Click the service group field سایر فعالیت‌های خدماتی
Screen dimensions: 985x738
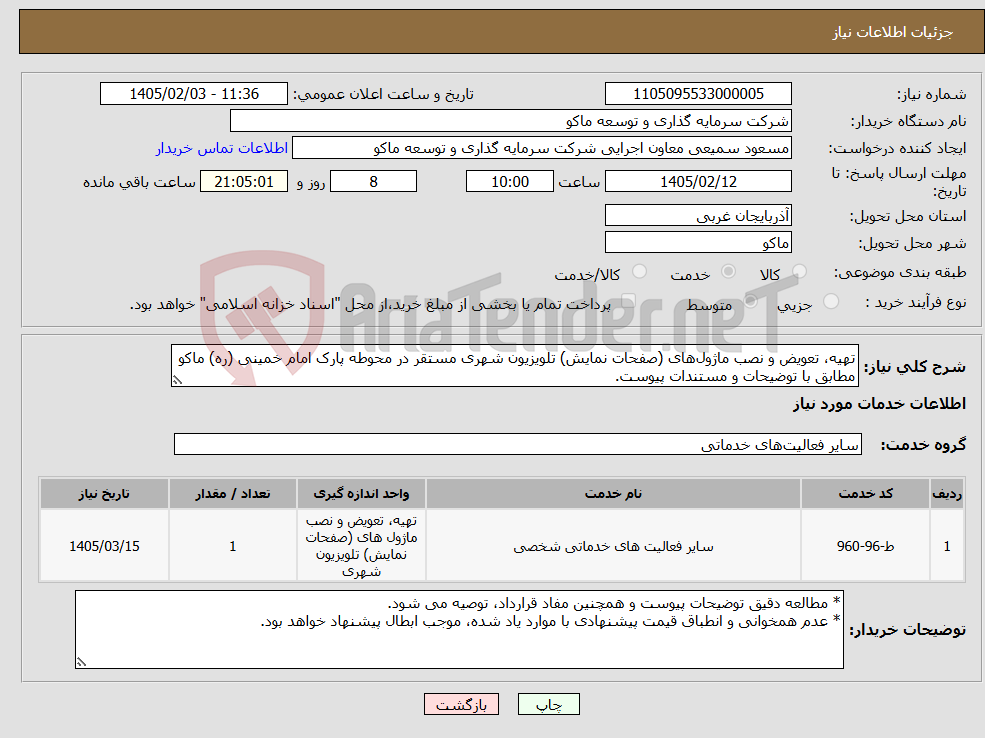[x=518, y=444]
